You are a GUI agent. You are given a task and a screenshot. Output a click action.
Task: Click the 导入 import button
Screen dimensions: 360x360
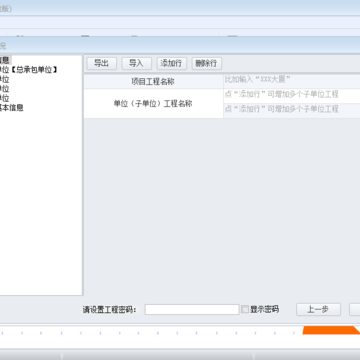coord(137,63)
